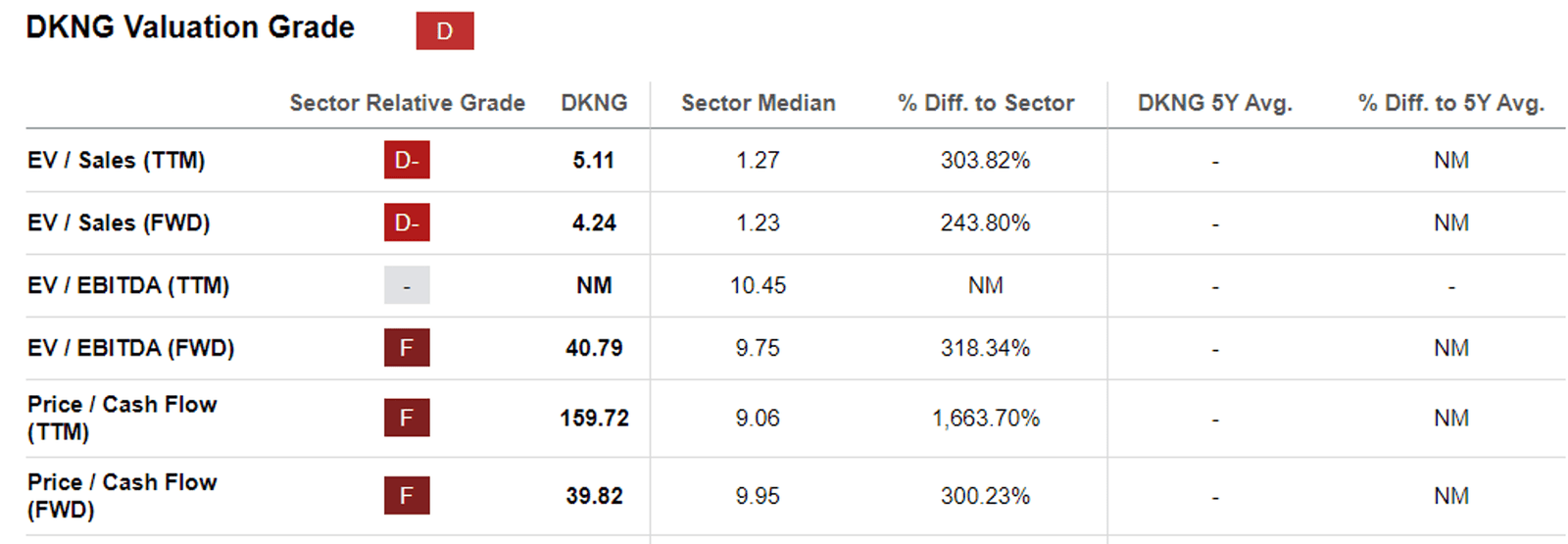Open the EV / Sales (TTM) metric link
Viewport: 1568px width, 544px height.
(x=116, y=160)
